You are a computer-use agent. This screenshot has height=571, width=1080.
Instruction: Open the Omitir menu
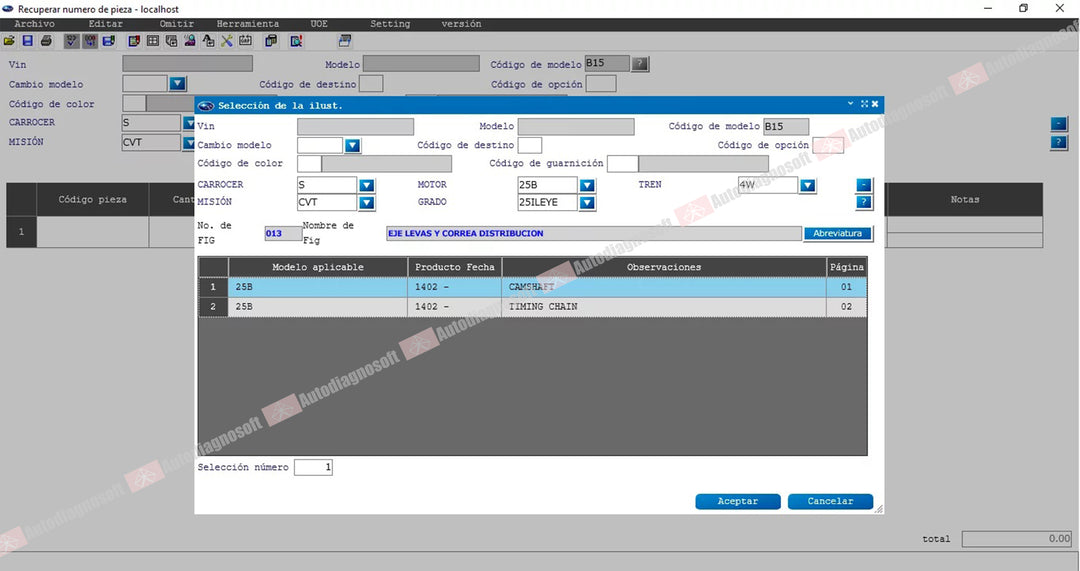click(176, 24)
